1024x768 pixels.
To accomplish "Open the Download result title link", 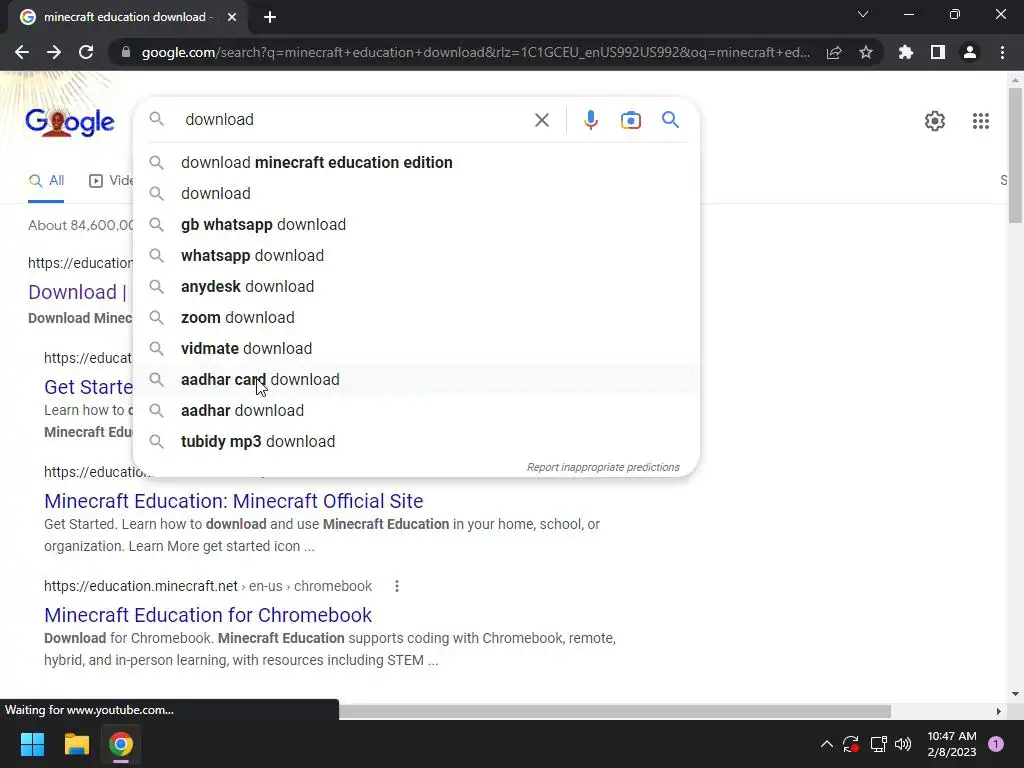I will click(x=78, y=292).
